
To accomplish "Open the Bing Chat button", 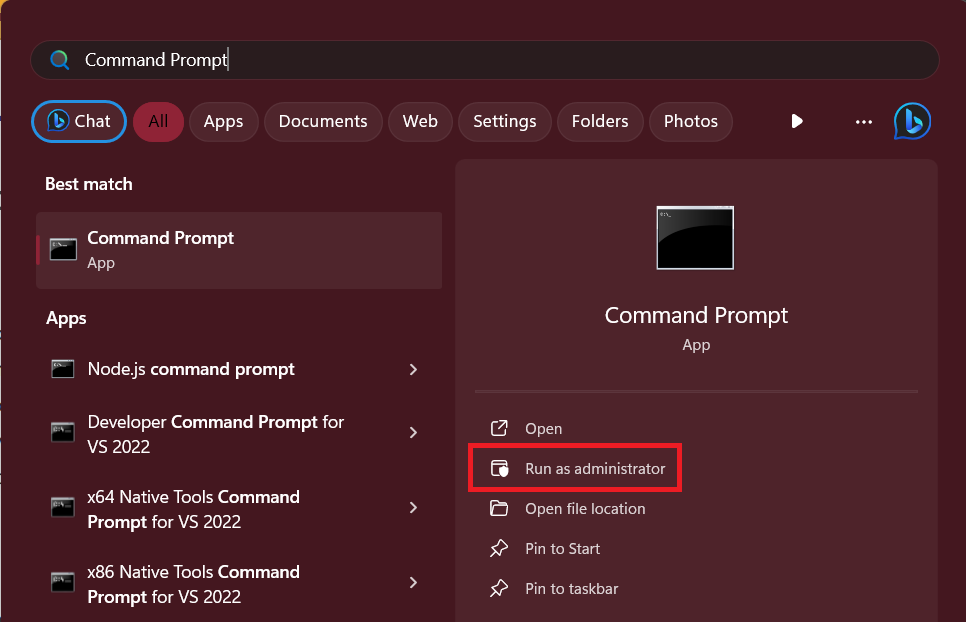I will coord(79,121).
